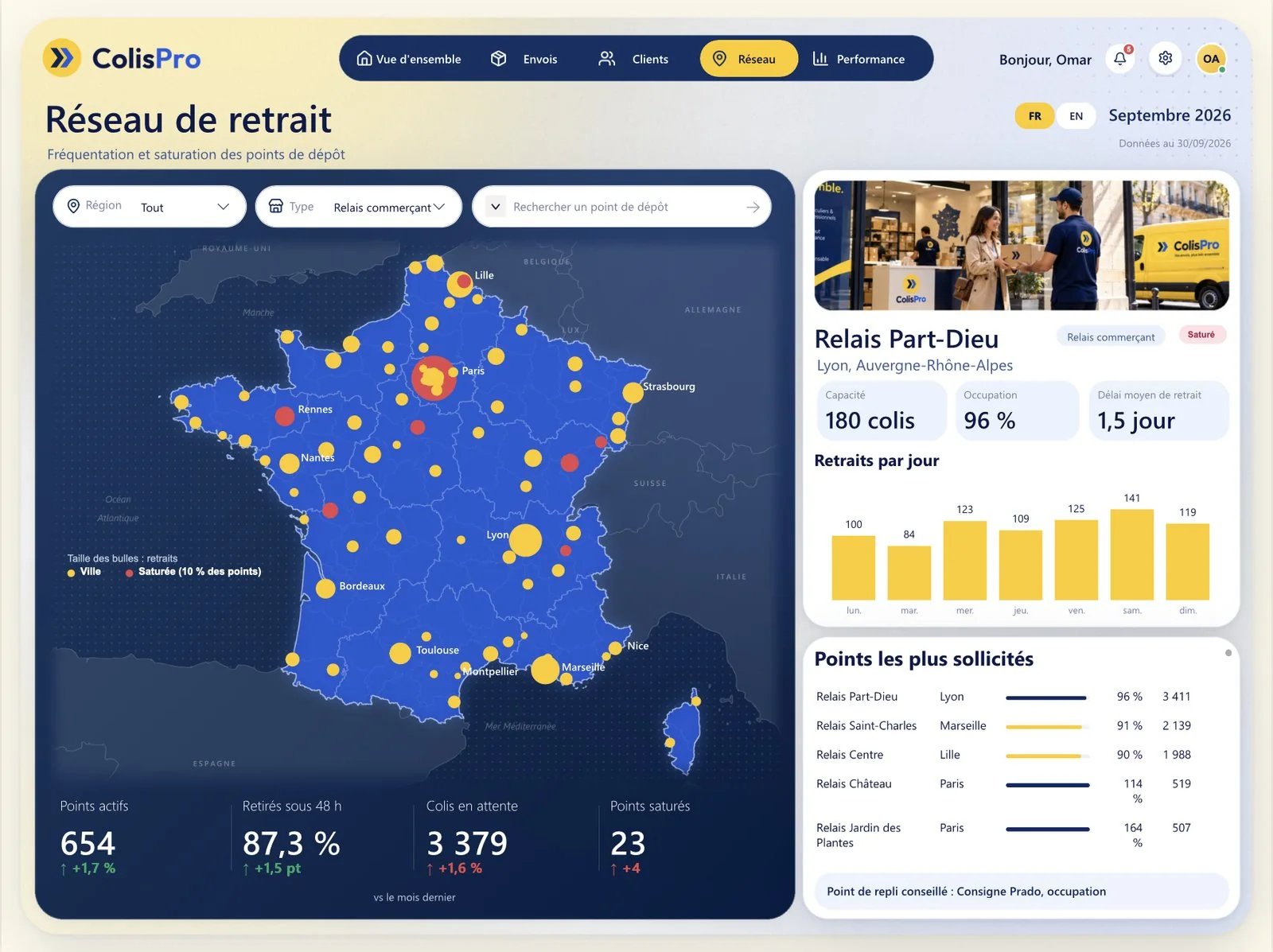This screenshot has height=952, width=1273.
Task: Select the Lyon bubble on the map
Action: (x=526, y=541)
